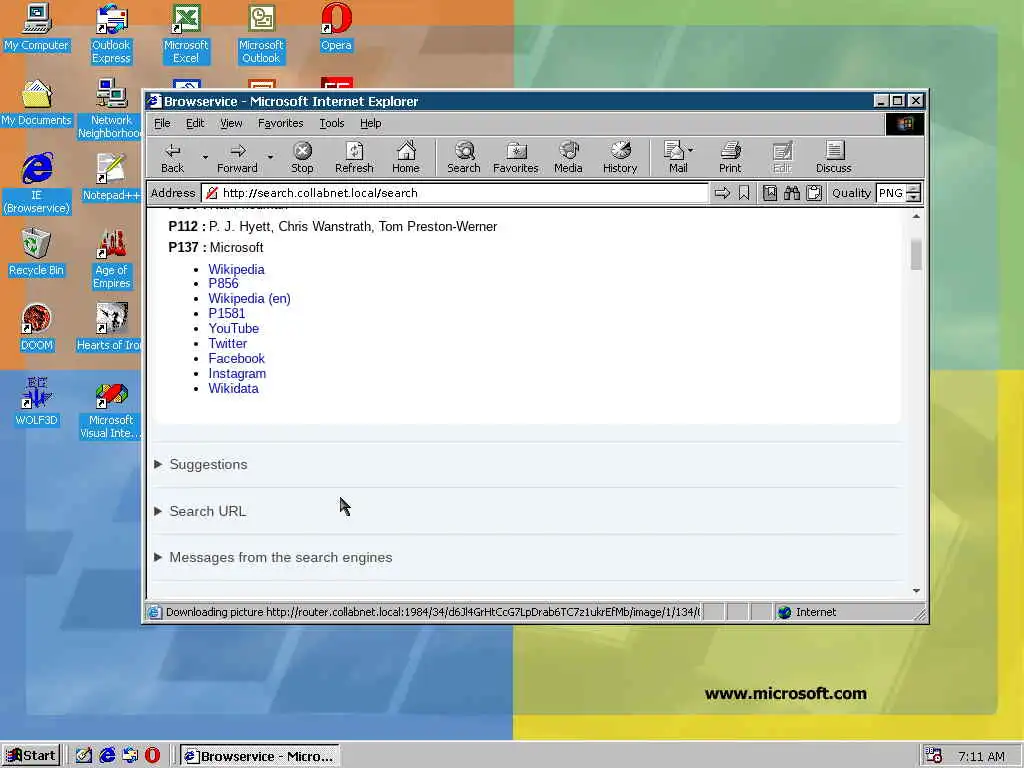
Task: Stop loading the page
Action: pyautogui.click(x=302, y=158)
